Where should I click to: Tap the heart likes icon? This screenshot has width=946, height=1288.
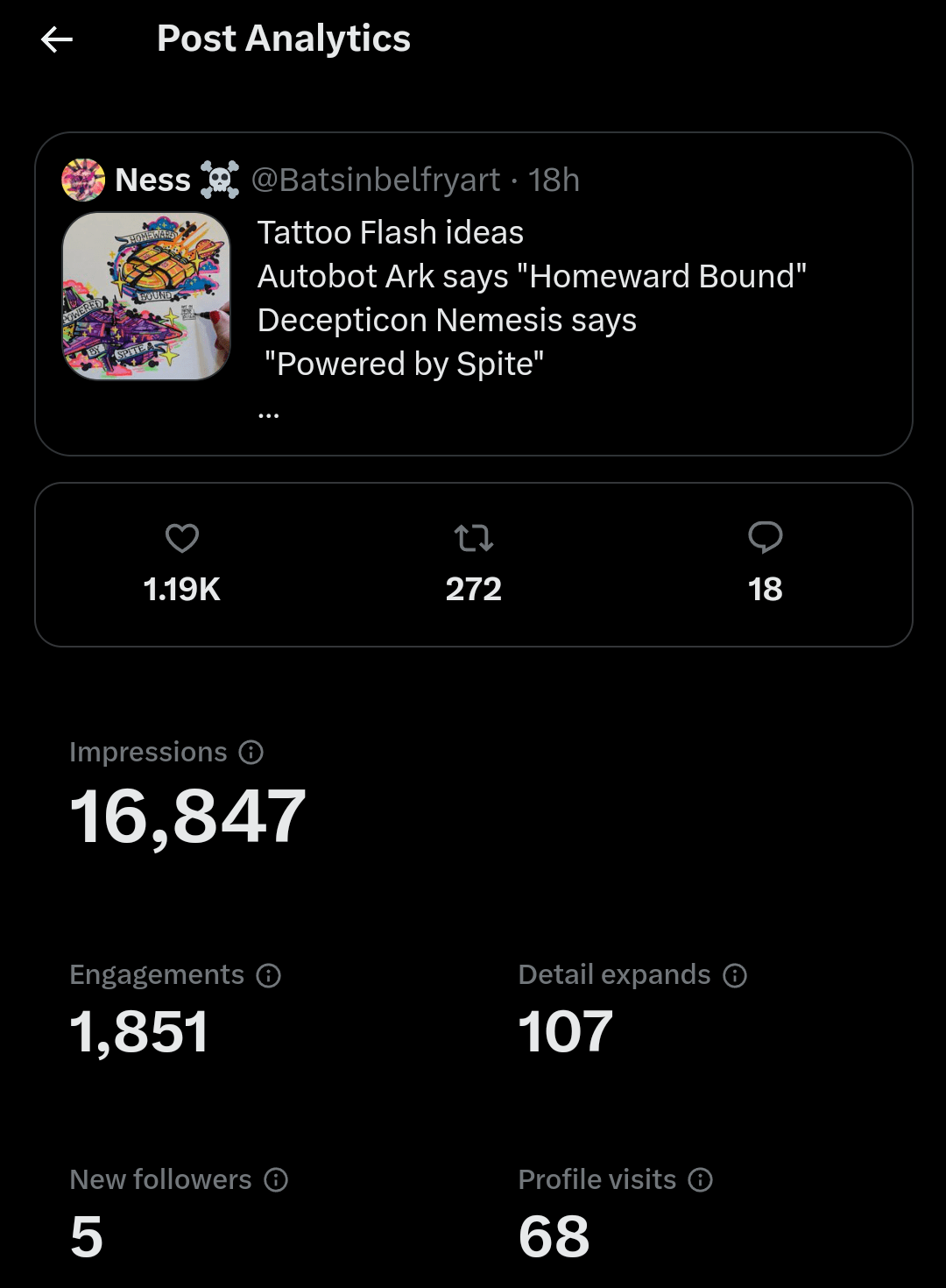pos(182,537)
